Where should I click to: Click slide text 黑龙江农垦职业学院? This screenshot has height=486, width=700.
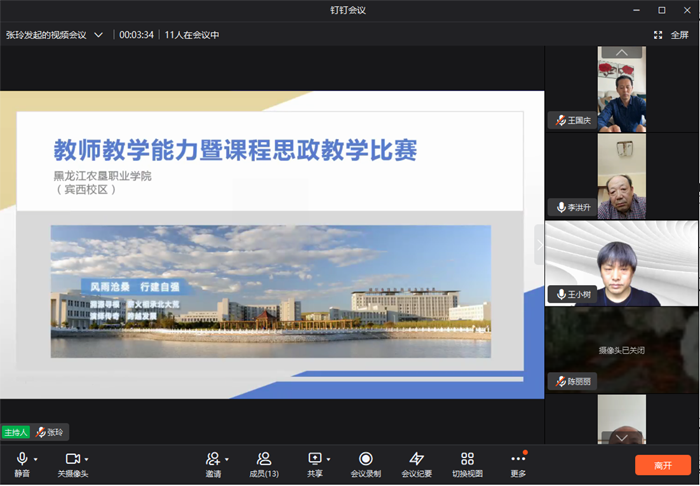click(x=103, y=176)
